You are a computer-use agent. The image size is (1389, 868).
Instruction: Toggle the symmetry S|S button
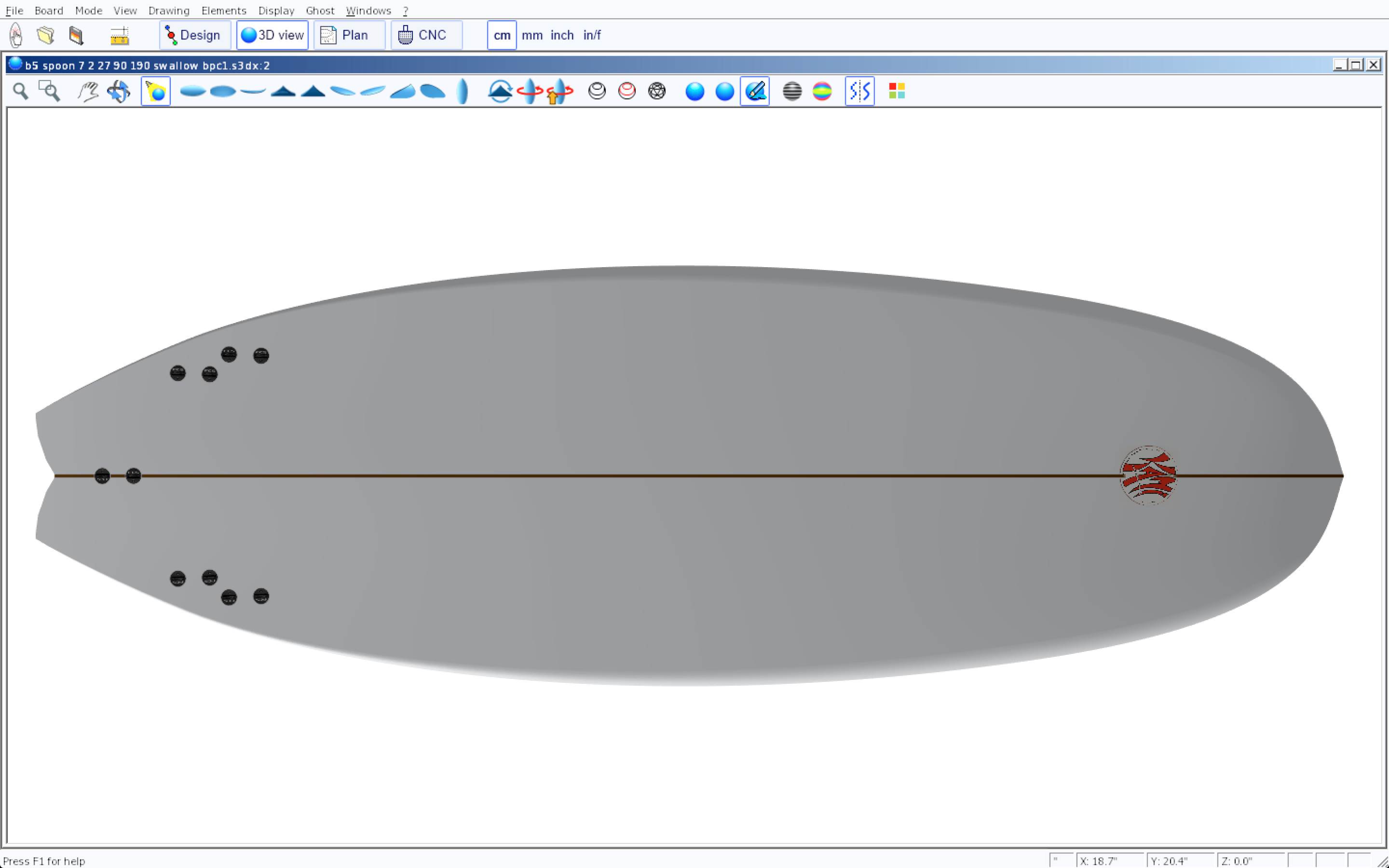(x=859, y=91)
